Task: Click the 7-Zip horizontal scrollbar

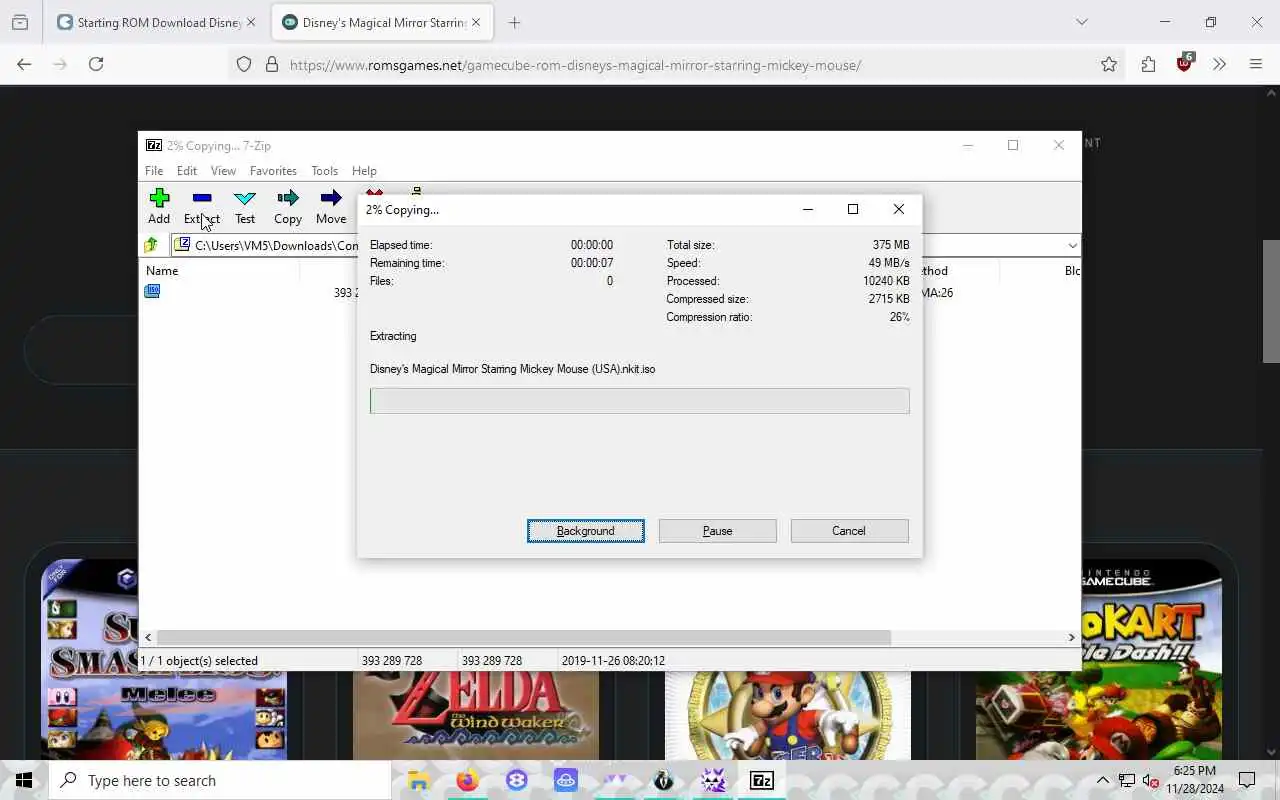Action: tap(523, 637)
